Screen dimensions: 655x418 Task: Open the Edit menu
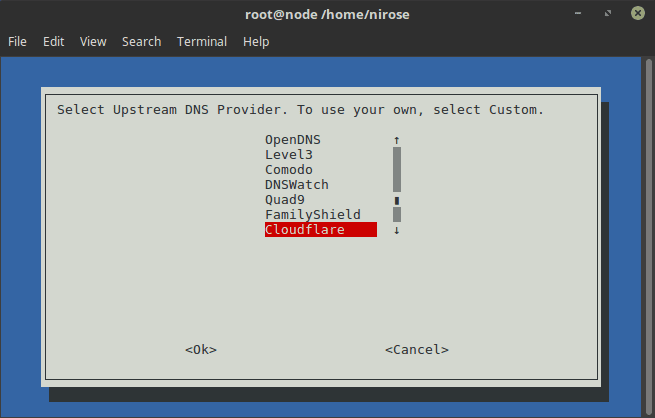pos(53,42)
